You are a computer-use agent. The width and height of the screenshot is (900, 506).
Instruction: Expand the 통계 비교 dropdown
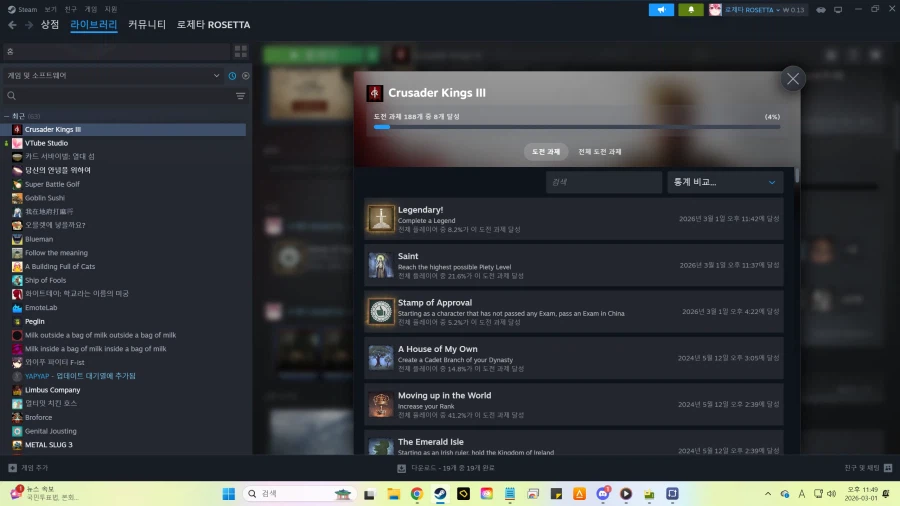click(x=724, y=182)
